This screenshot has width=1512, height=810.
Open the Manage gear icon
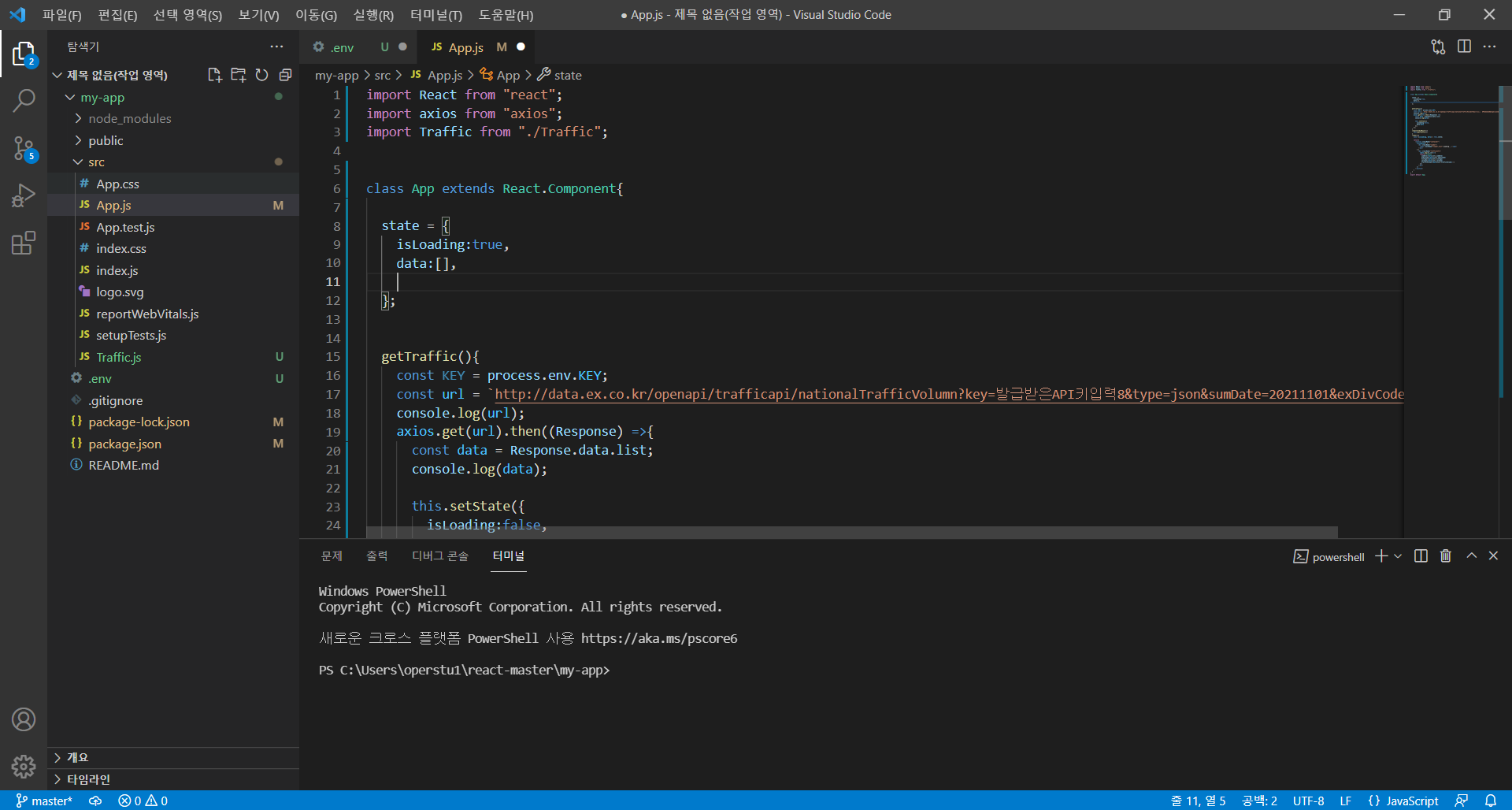[x=24, y=766]
